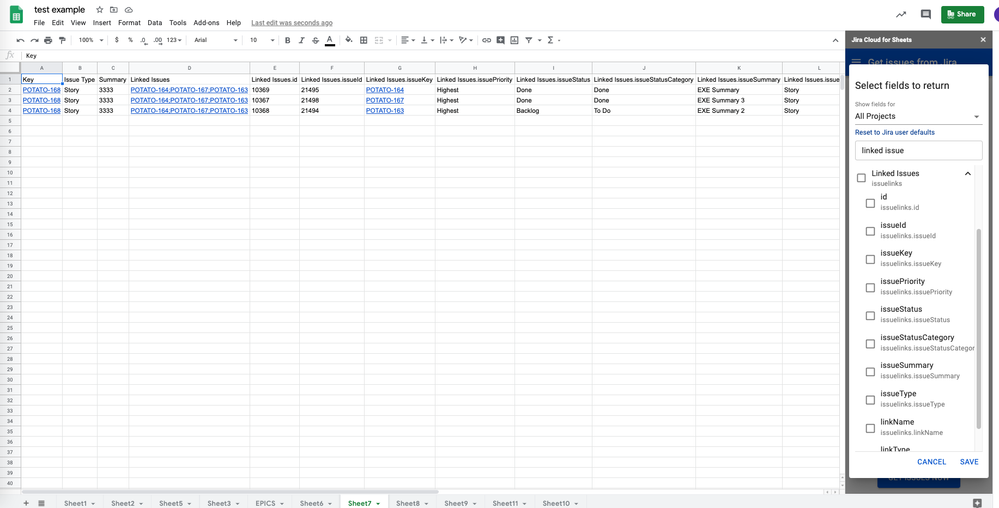Click the redo icon in toolbar
This screenshot has height=508, width=999.
pos(34,40)
